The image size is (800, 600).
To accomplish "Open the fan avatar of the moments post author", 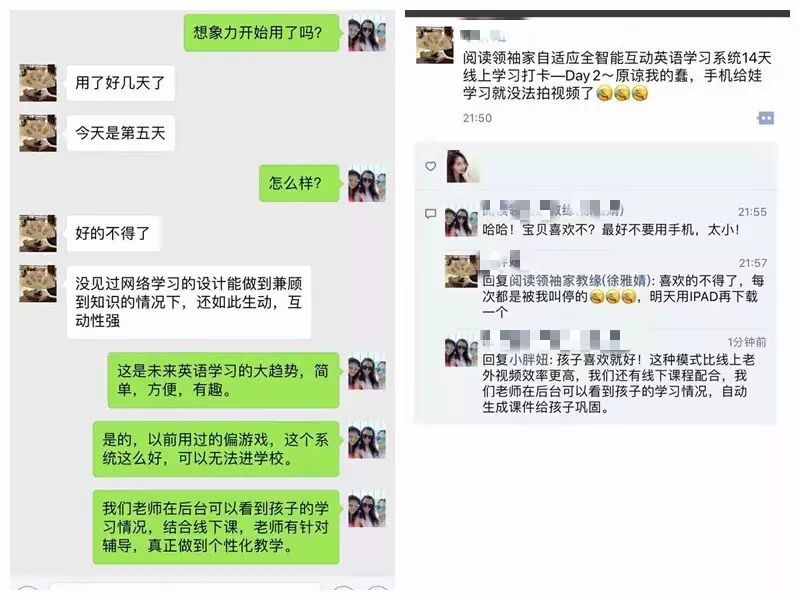I will [435, 45].
